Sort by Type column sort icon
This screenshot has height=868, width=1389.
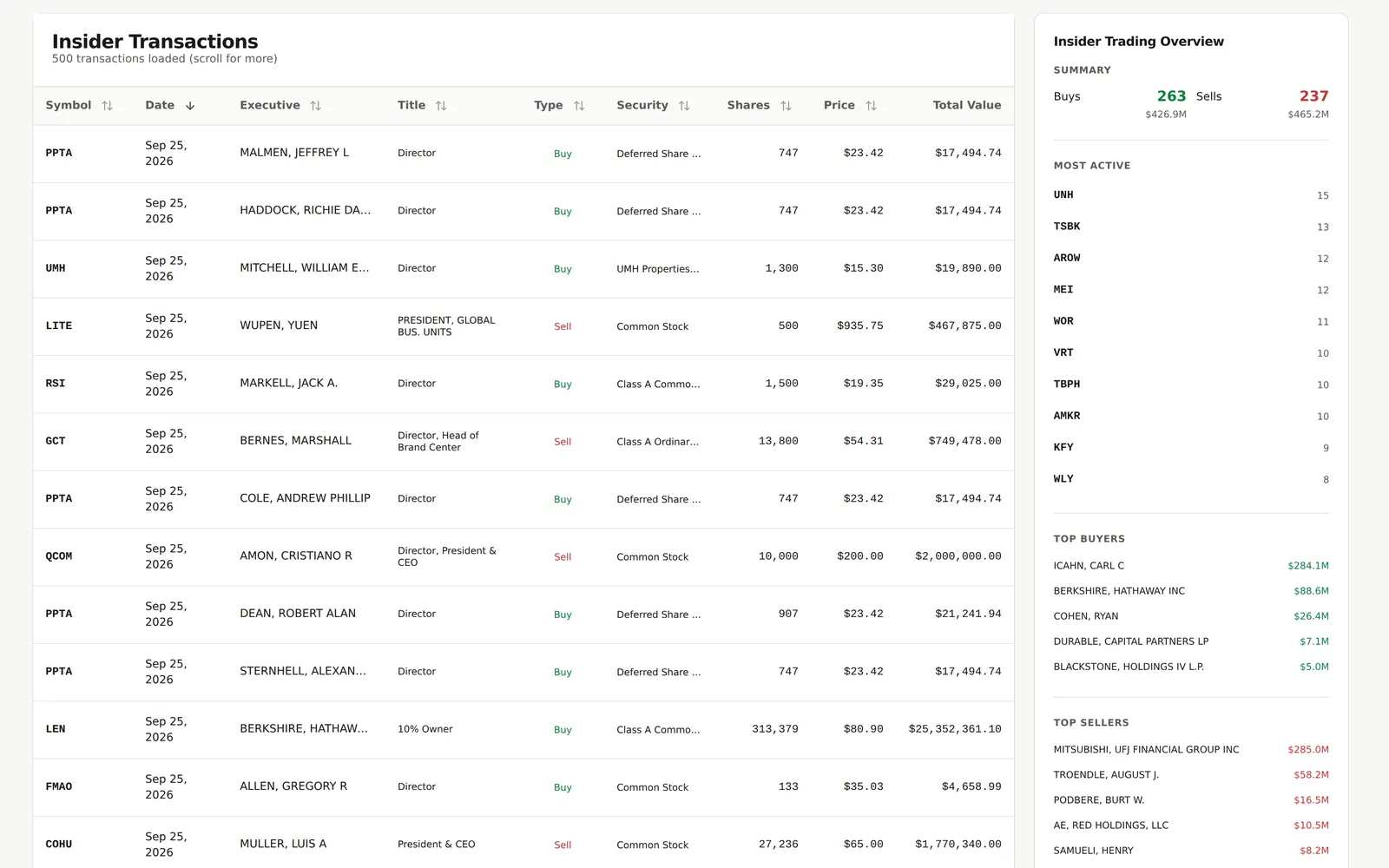[x=579, y=106]
